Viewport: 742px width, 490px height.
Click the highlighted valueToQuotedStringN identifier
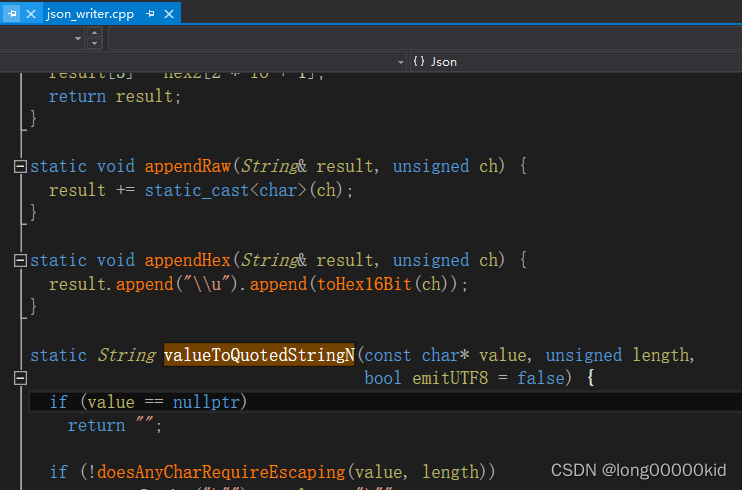pos(259,355)
